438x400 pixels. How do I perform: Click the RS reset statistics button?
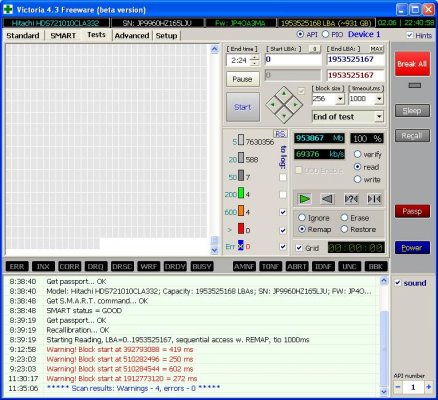click(280, 134)
